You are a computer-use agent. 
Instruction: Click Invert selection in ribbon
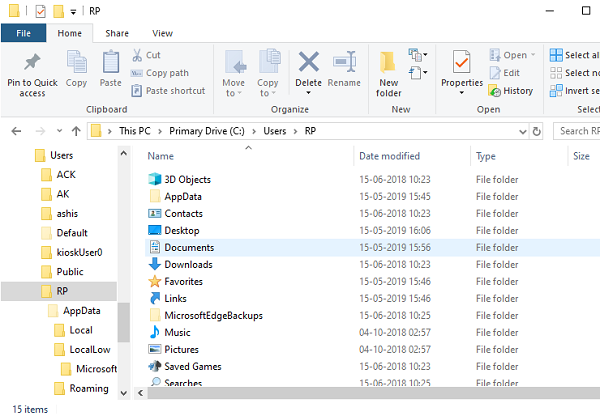pyautogui.click(x=574, y=91)
